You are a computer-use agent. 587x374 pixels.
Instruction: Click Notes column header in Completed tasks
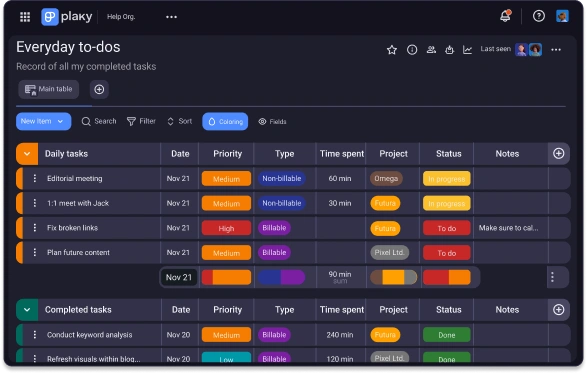507,310
